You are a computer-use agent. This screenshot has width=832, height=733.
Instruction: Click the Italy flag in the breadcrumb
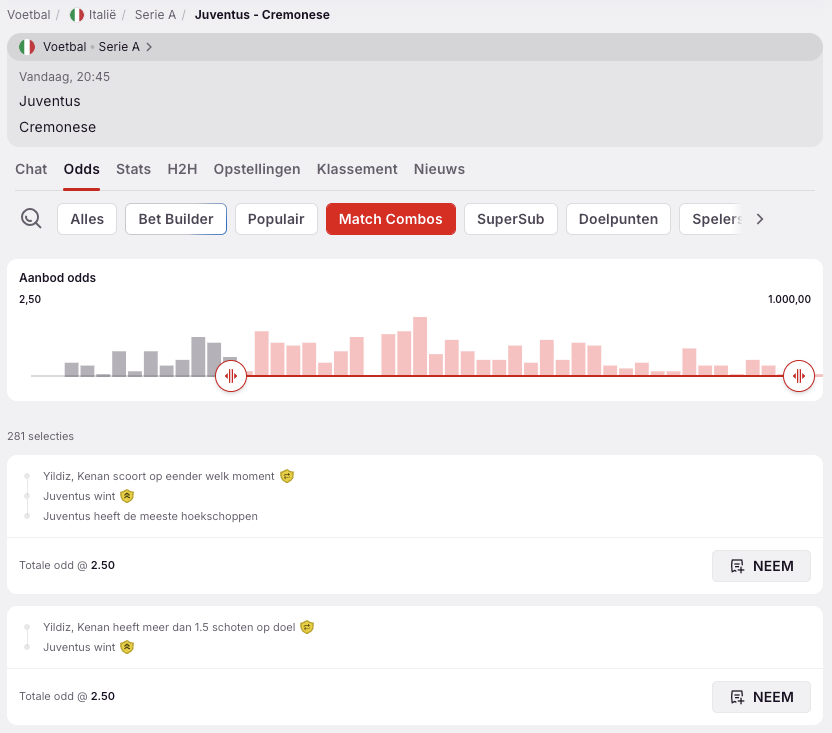77,15
